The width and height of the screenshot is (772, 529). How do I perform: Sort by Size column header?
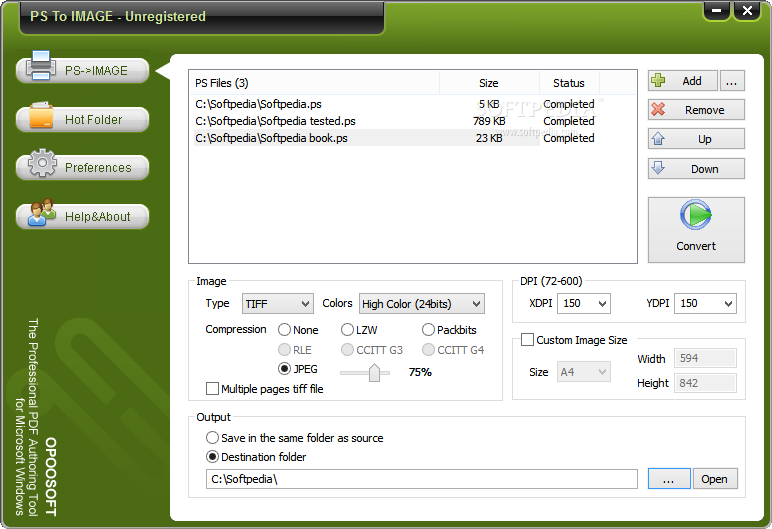coord(489,83)
